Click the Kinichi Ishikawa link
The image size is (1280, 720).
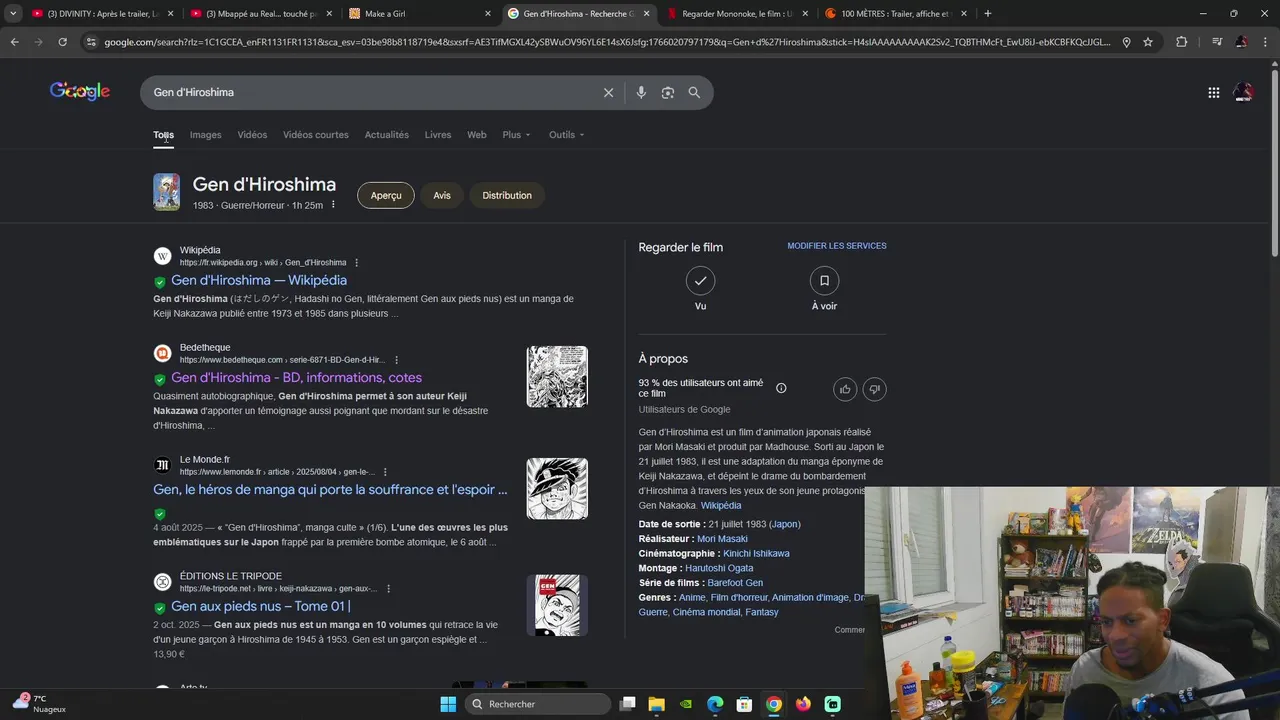click(756, 553)
